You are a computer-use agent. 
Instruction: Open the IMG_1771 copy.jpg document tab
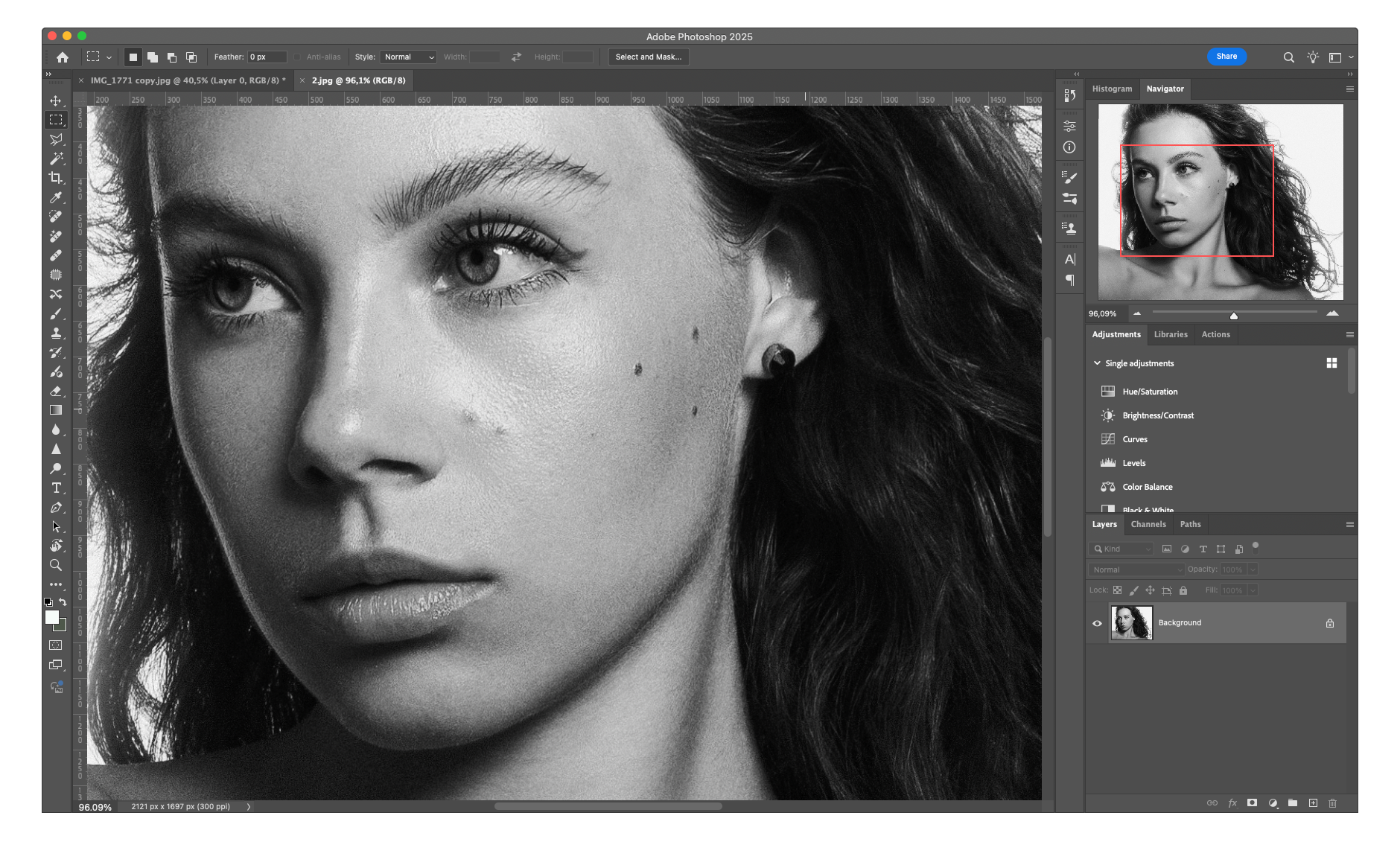click(x=188, y=80)
